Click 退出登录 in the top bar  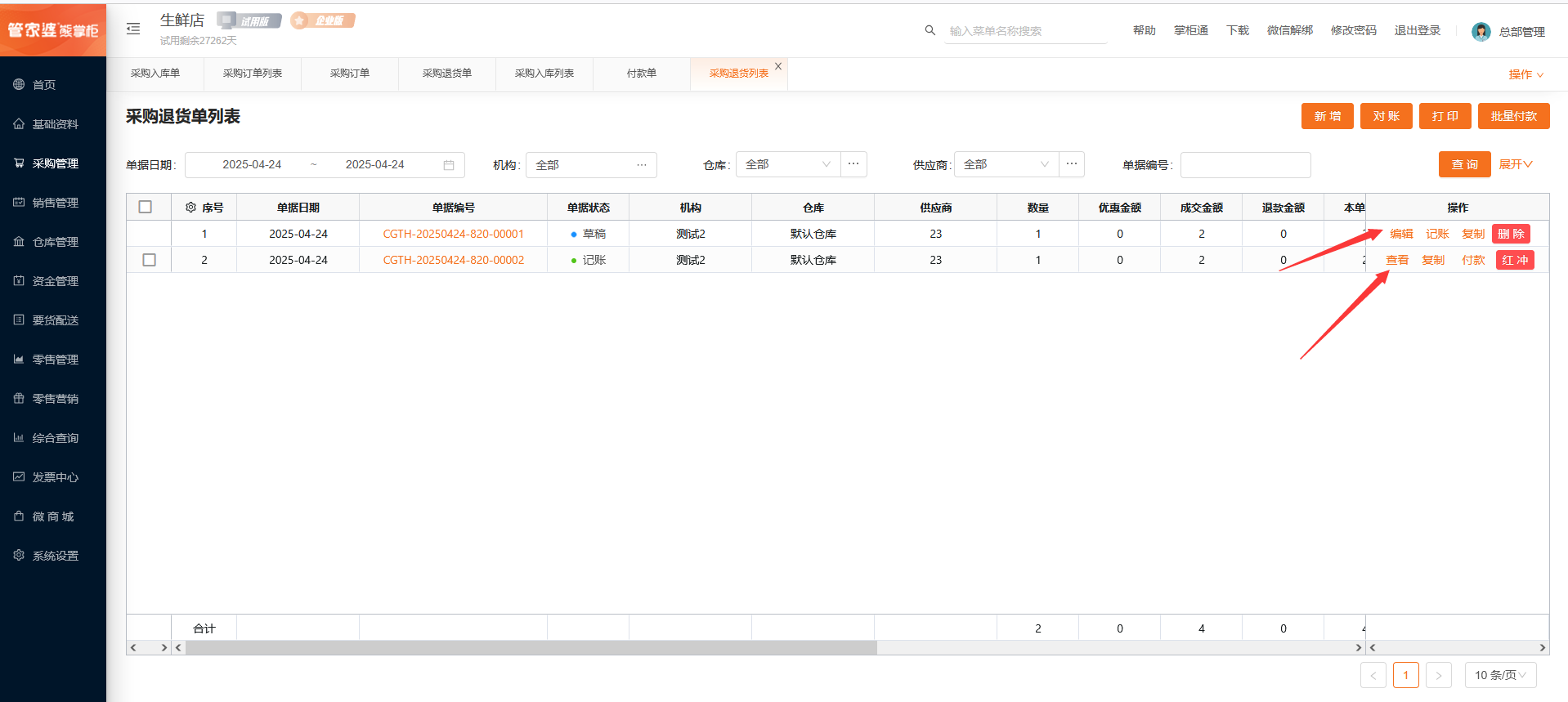[1418, 30]
